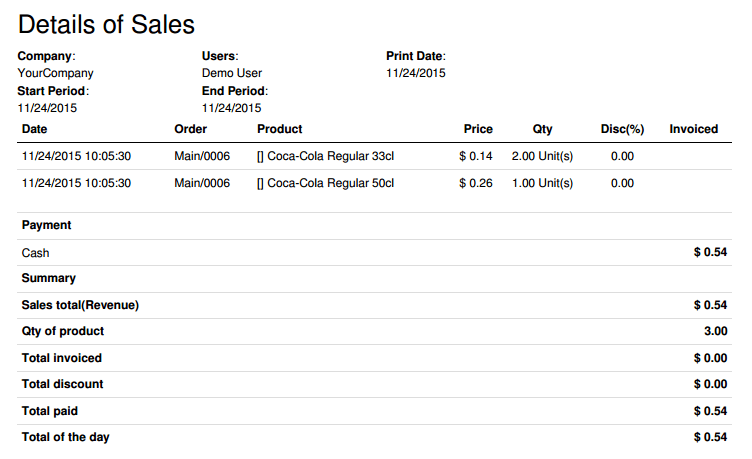This screenshot has height=459, width=752.
Task: Click the Invoiced column header
Action: (693, 129)
